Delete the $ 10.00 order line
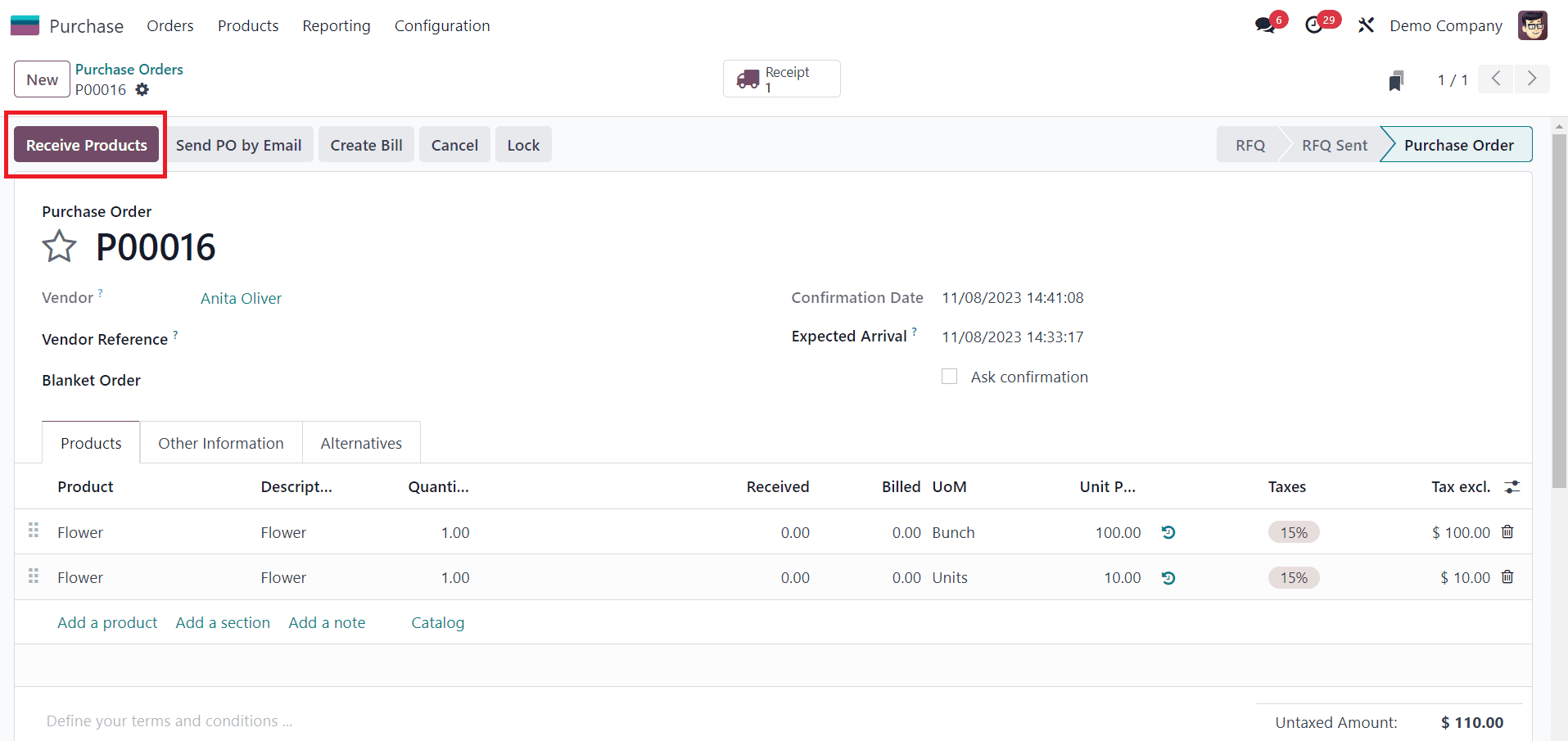The height and width of the screenshot is (741, 1568). click(1507, 577)
